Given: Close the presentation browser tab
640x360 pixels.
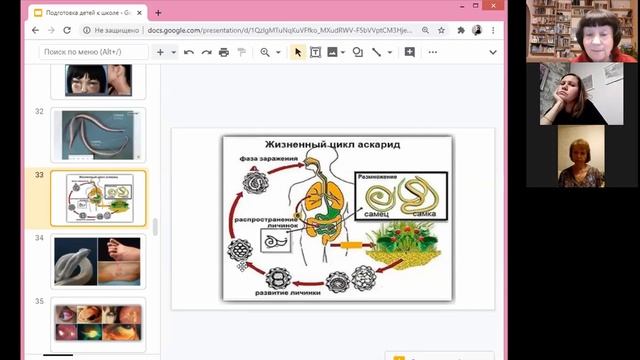Looking at the screenshot, I should (139, 13).
